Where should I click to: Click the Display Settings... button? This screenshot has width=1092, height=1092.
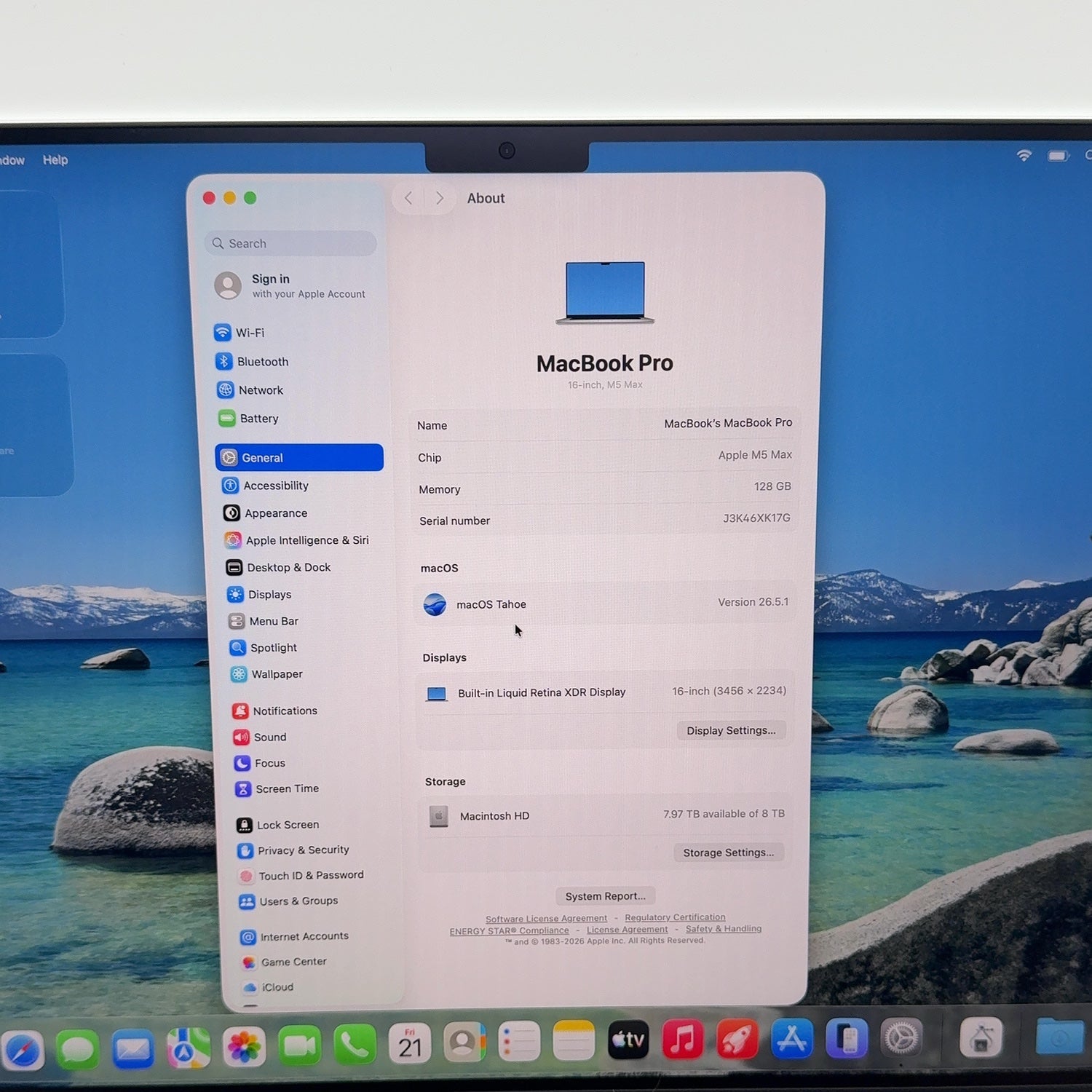731,730
